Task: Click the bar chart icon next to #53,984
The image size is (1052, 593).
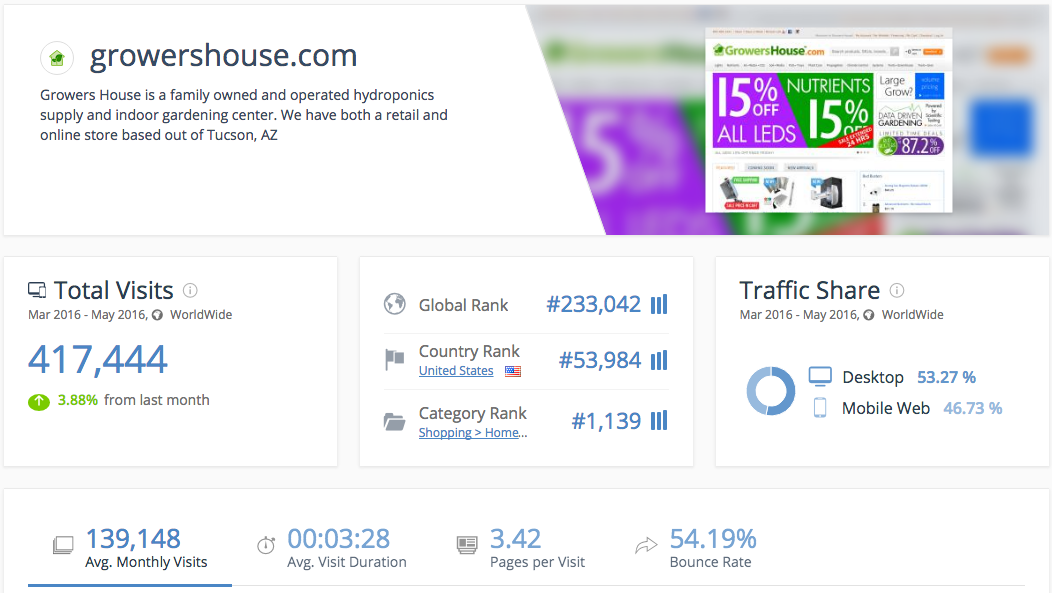Action: [x=659, y=360]
